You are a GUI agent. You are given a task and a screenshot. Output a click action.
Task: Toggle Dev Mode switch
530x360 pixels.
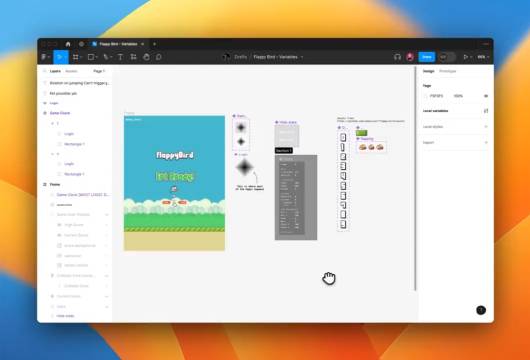(x=447, y=57)
